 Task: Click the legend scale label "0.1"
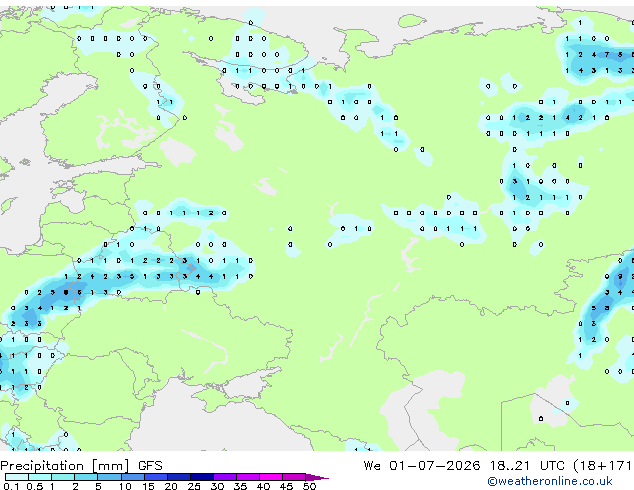(12, 486)
